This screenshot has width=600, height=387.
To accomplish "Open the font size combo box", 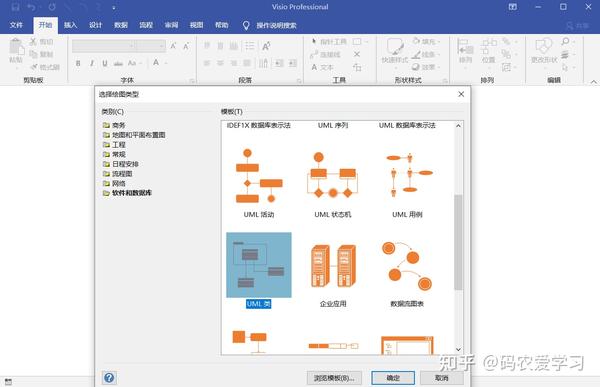I will [151, 46].
